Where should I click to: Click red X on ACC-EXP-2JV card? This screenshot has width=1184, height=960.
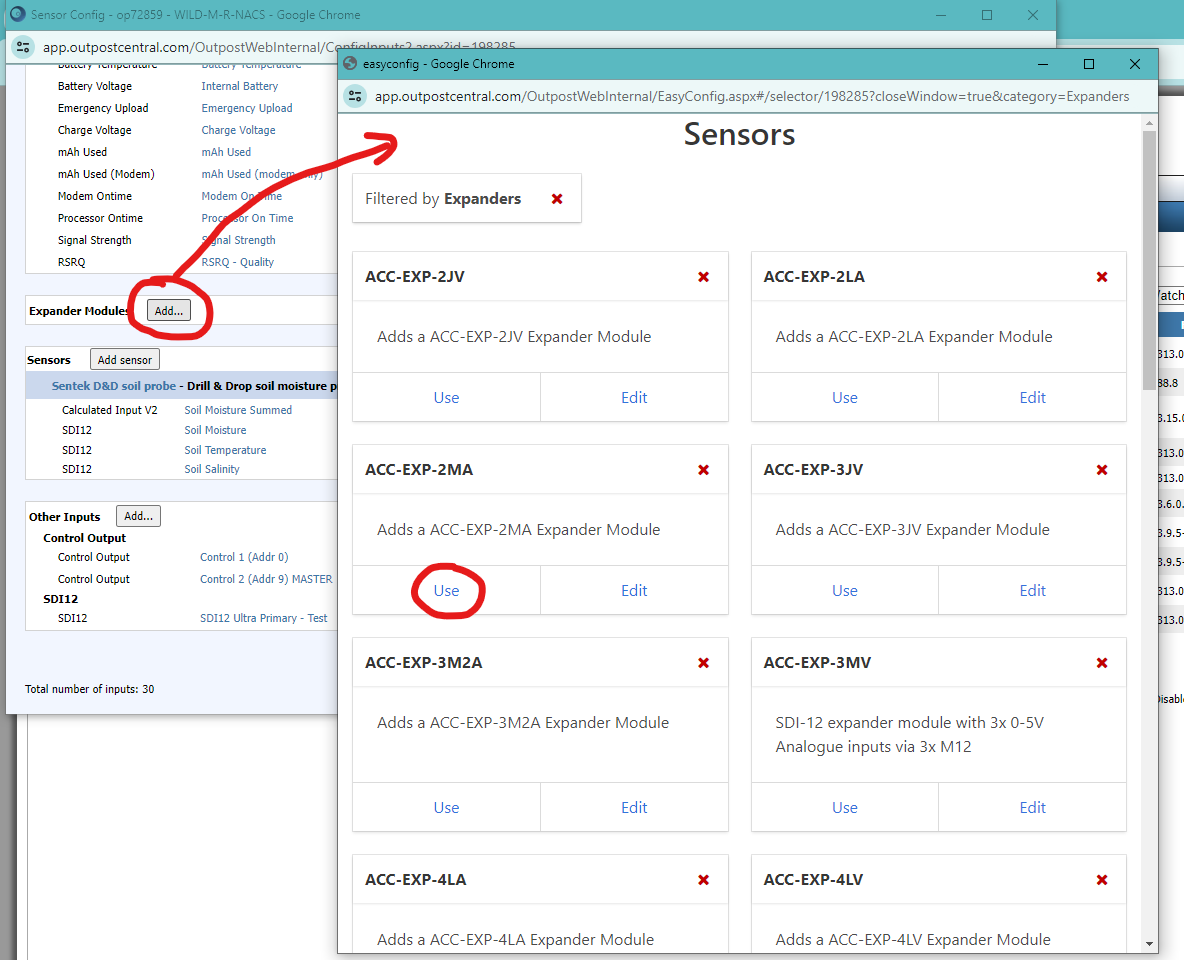click(704, 277)
